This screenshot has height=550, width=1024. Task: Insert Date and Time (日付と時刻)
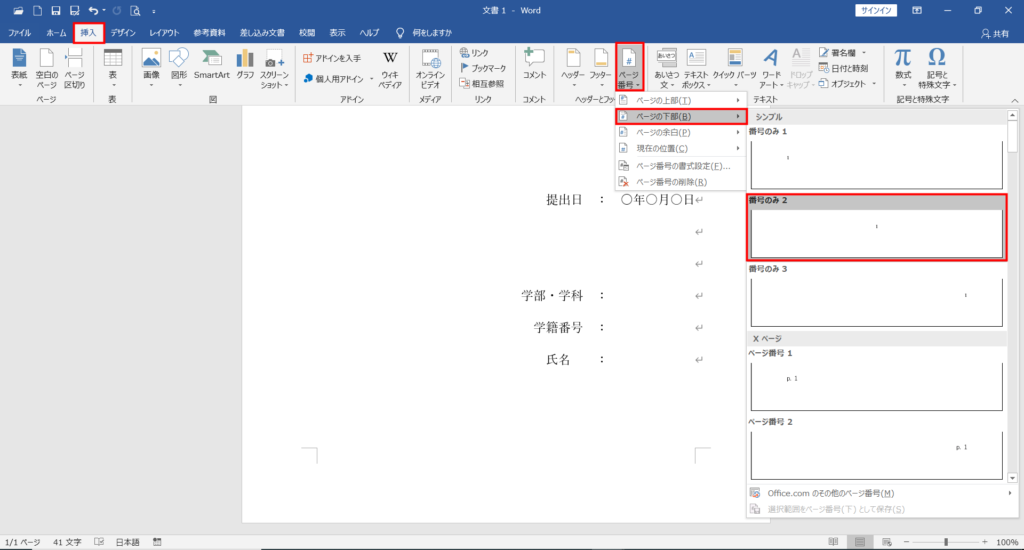843,68
